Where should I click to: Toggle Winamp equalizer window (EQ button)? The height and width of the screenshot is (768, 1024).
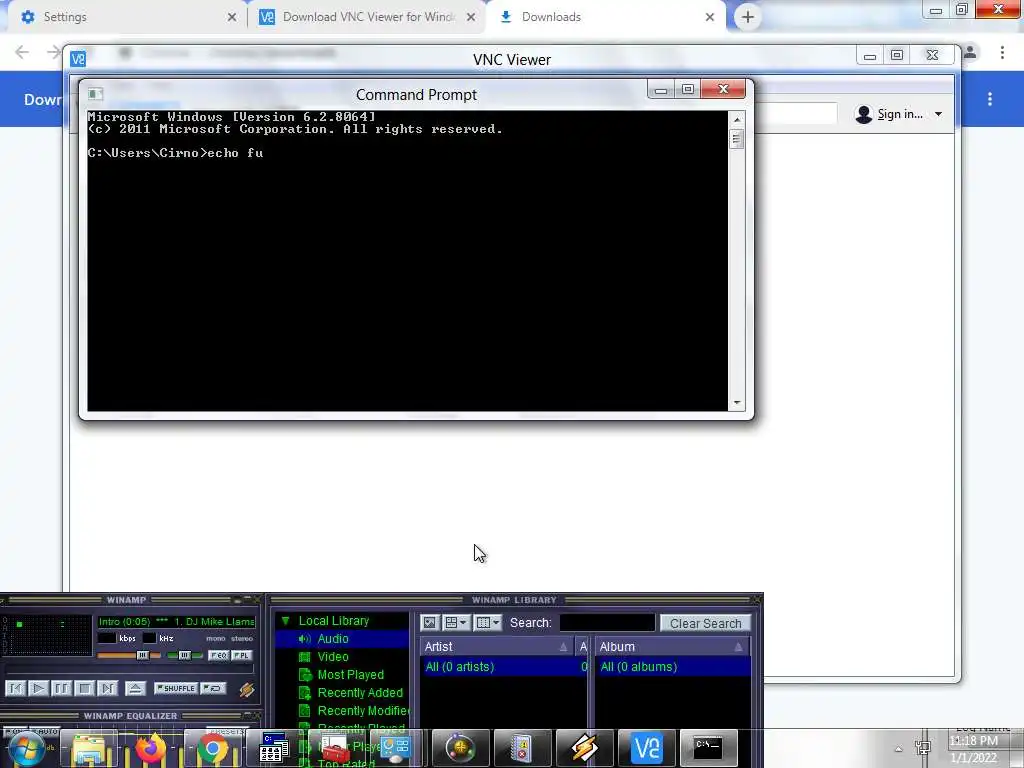click(x=218, y=655)
